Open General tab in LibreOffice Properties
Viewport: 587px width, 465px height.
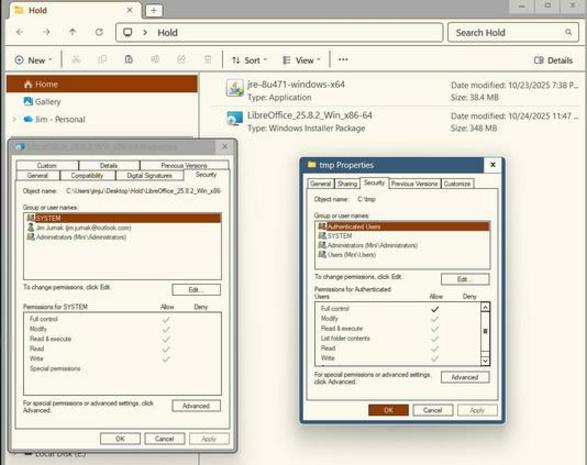pos(37,175)
